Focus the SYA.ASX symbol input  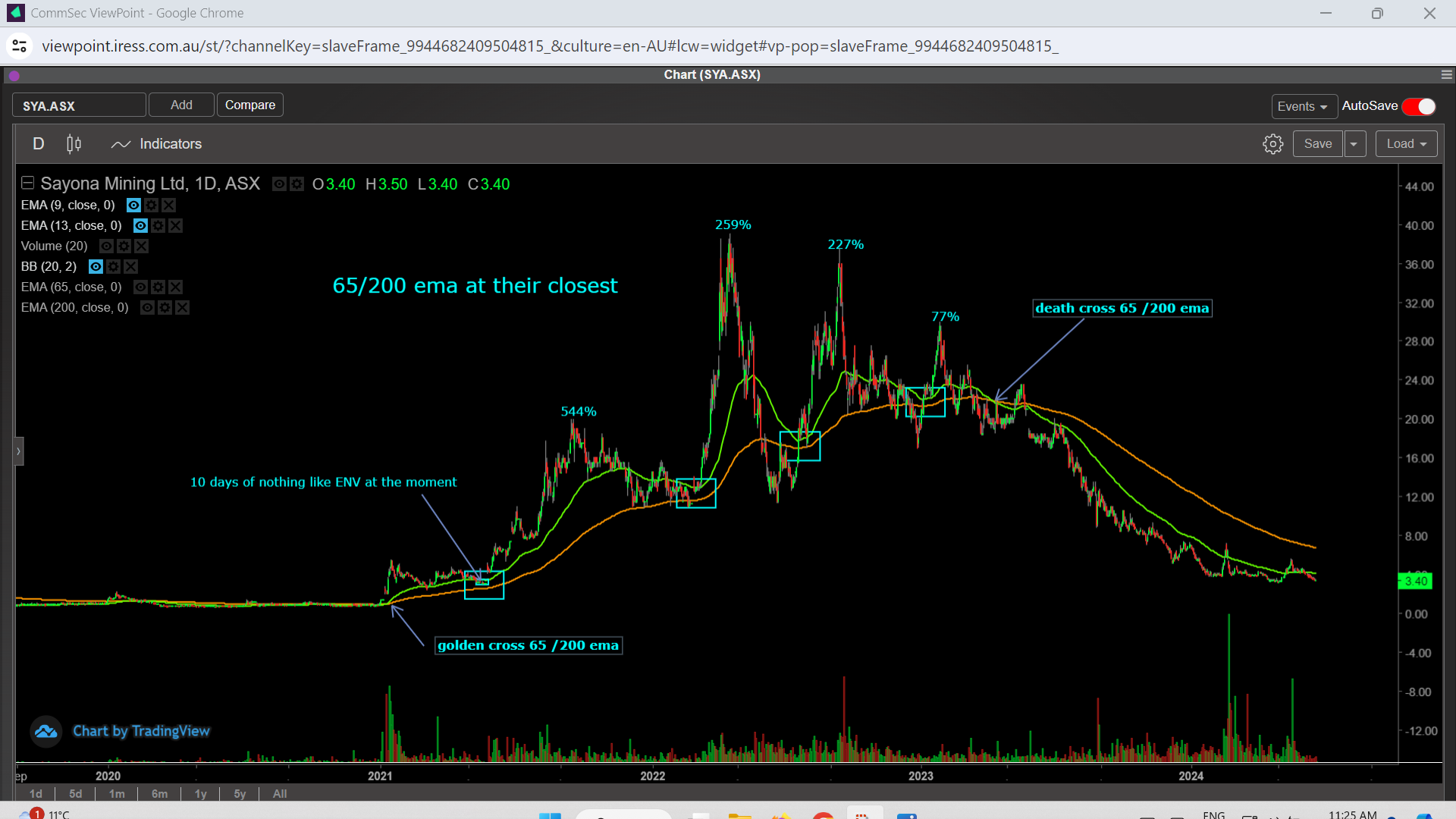click(79, 105)
